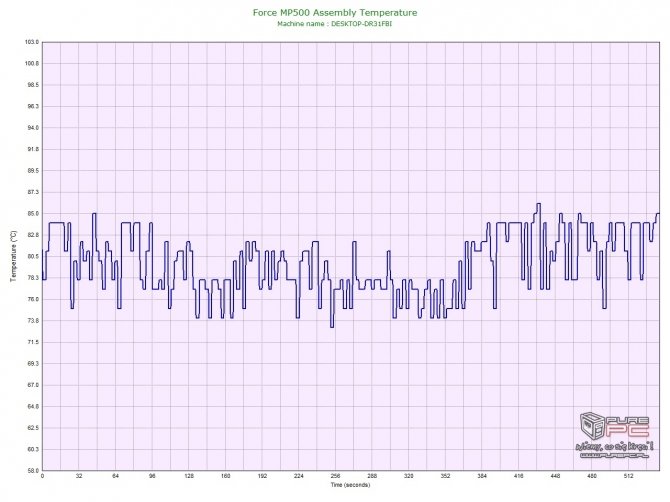Select the 416 seconds time axis label
The height and width of the screenshot is (502, 670).
click(x=519, y=476)
